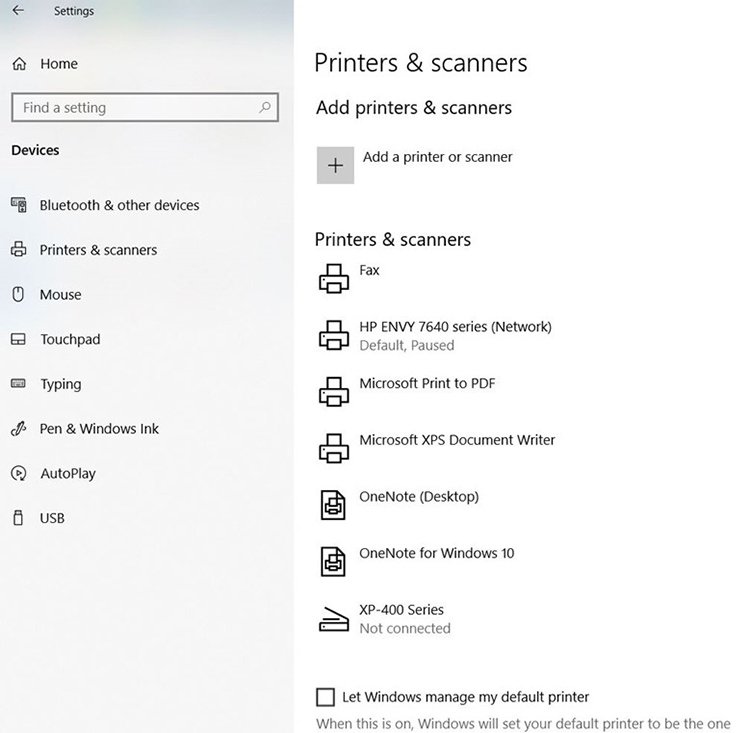This screenshot has width=750, height=733.
Task: Click the Find a setting search box
Action: 135,108
